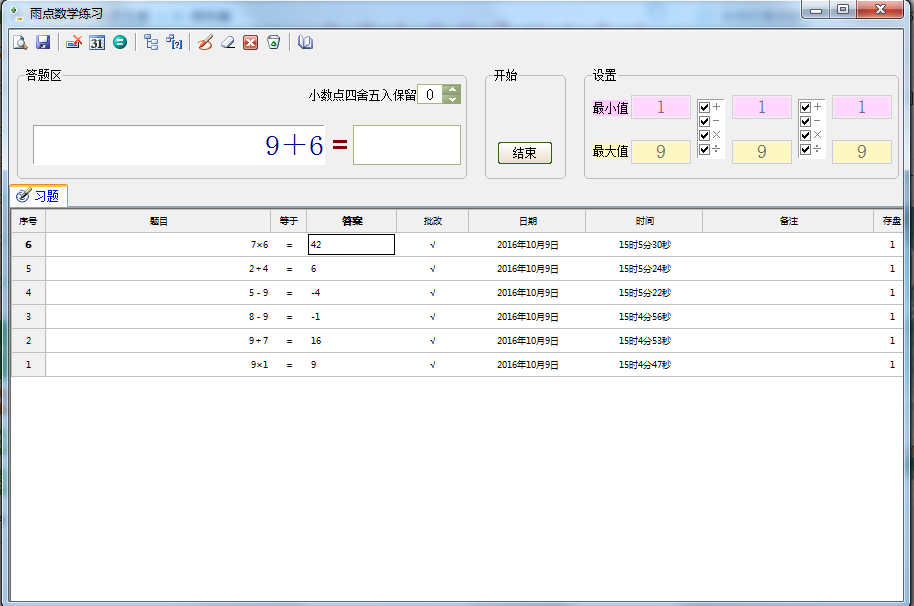914x606 pixels.
Task: Click the first pink 最小值 field
Action: click(x=660, y=108)
